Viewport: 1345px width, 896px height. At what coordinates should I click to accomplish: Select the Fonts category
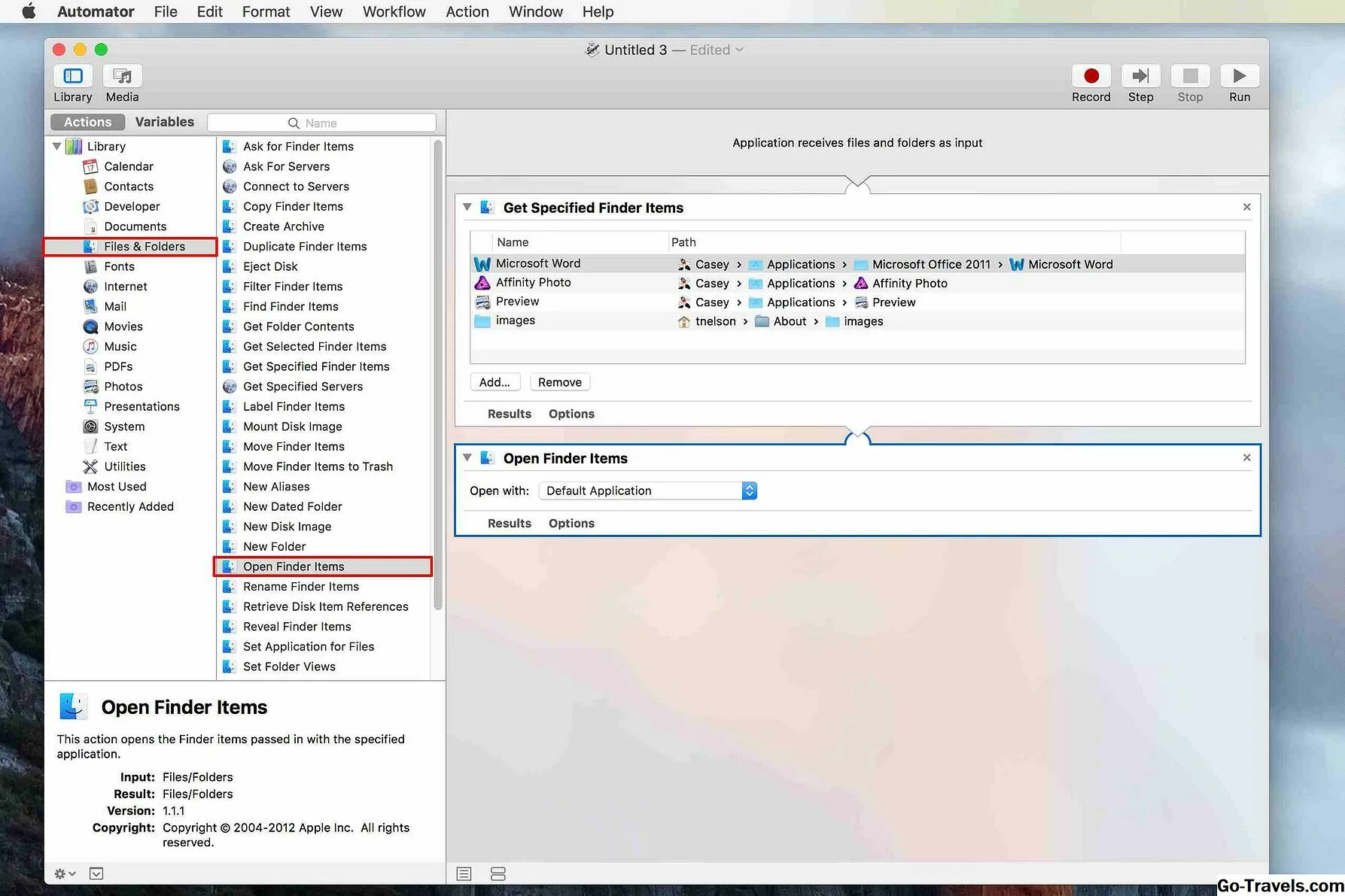119,266
